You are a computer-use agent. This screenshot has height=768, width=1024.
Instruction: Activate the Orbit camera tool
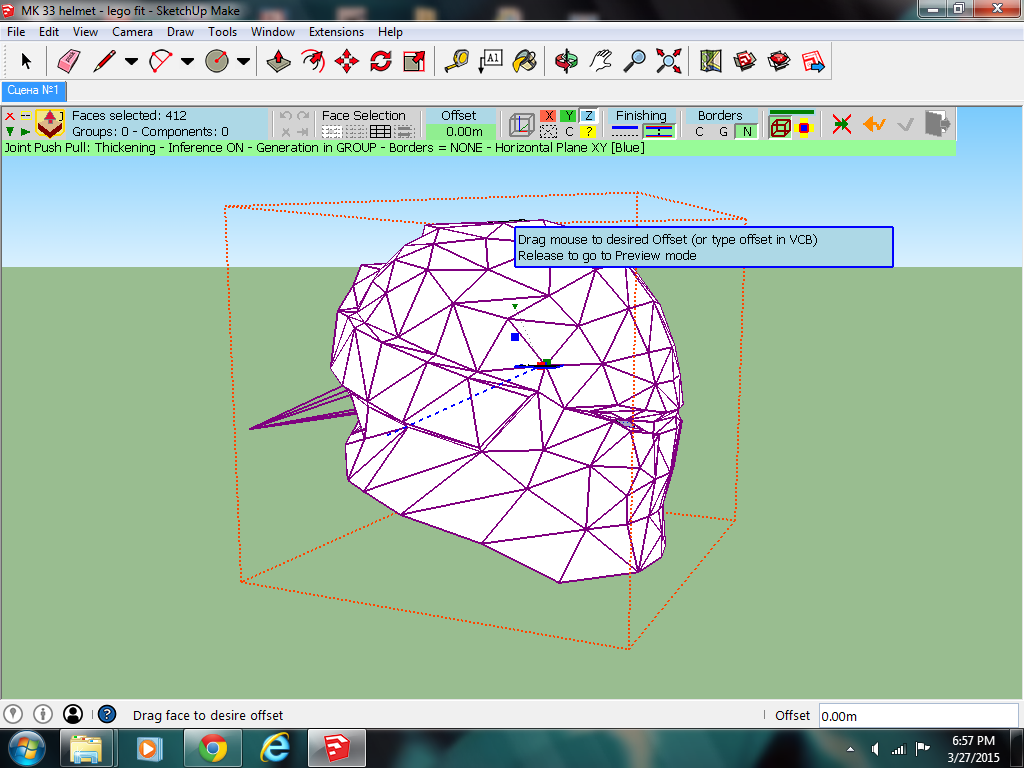point(567,62)
